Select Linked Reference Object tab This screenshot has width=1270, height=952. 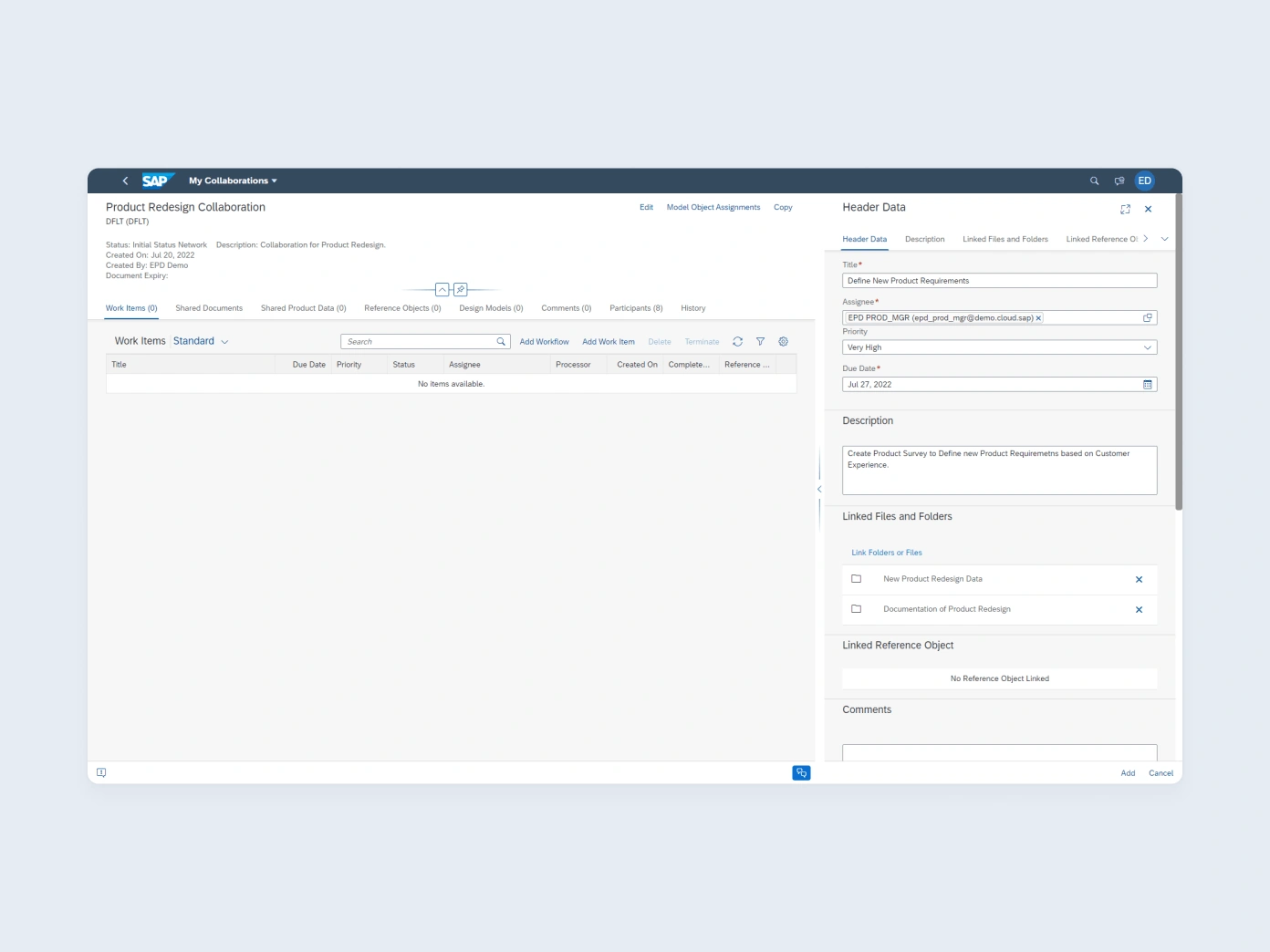click(x=1101, y=239)
